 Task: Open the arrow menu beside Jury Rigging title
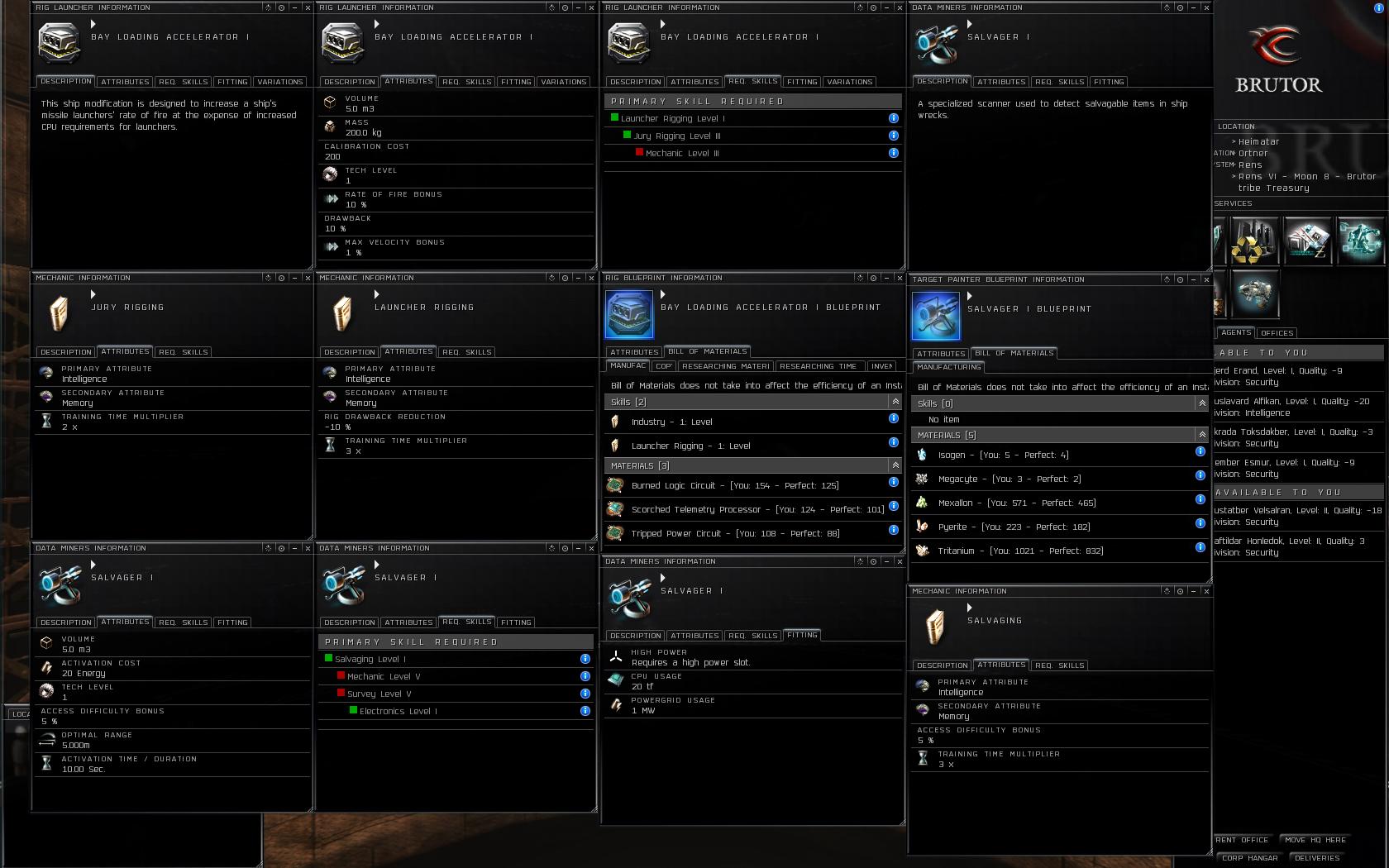tap(93, 295)
